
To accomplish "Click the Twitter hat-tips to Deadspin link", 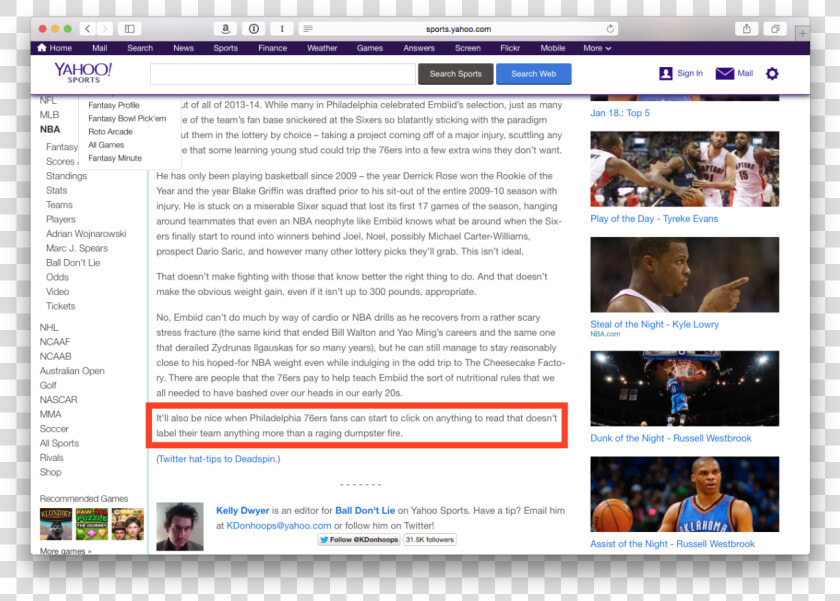I will 218,459.
